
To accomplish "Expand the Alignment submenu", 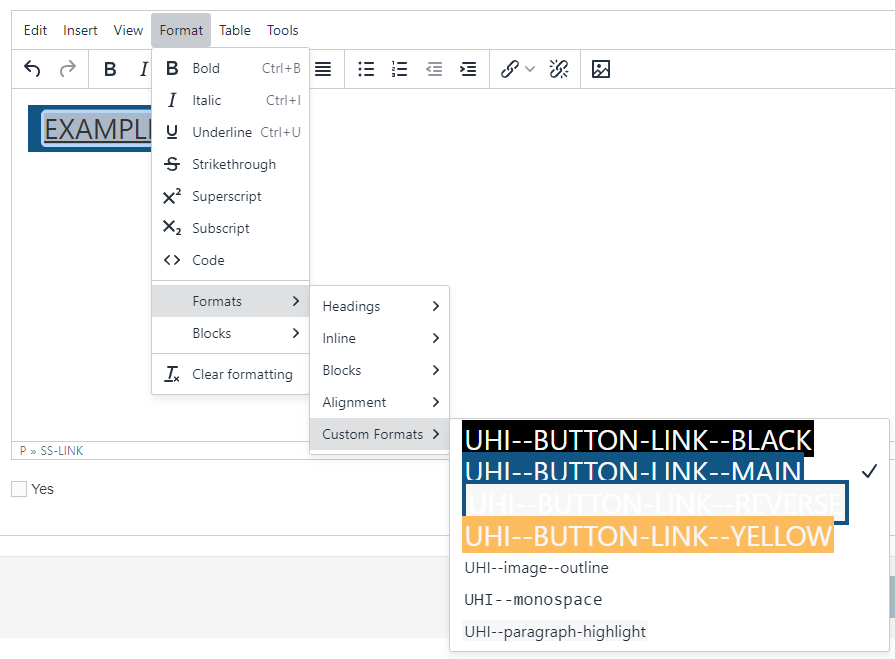I will [380, 402].
